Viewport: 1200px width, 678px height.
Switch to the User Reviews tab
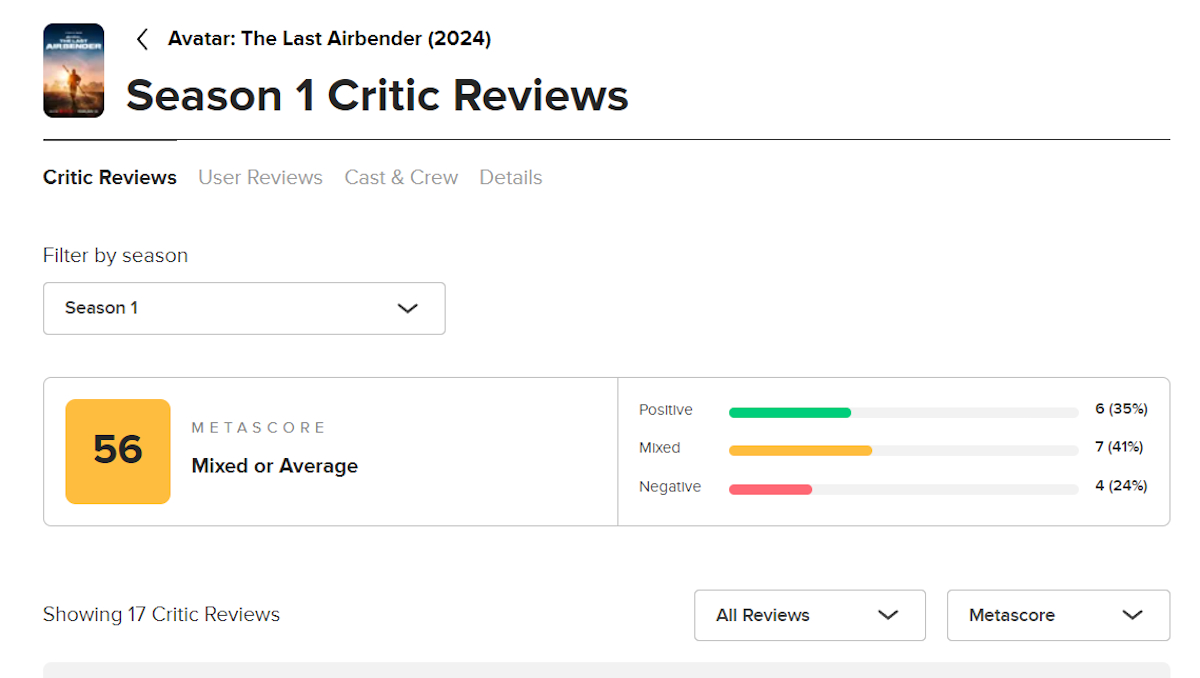[x=260, y=177]
